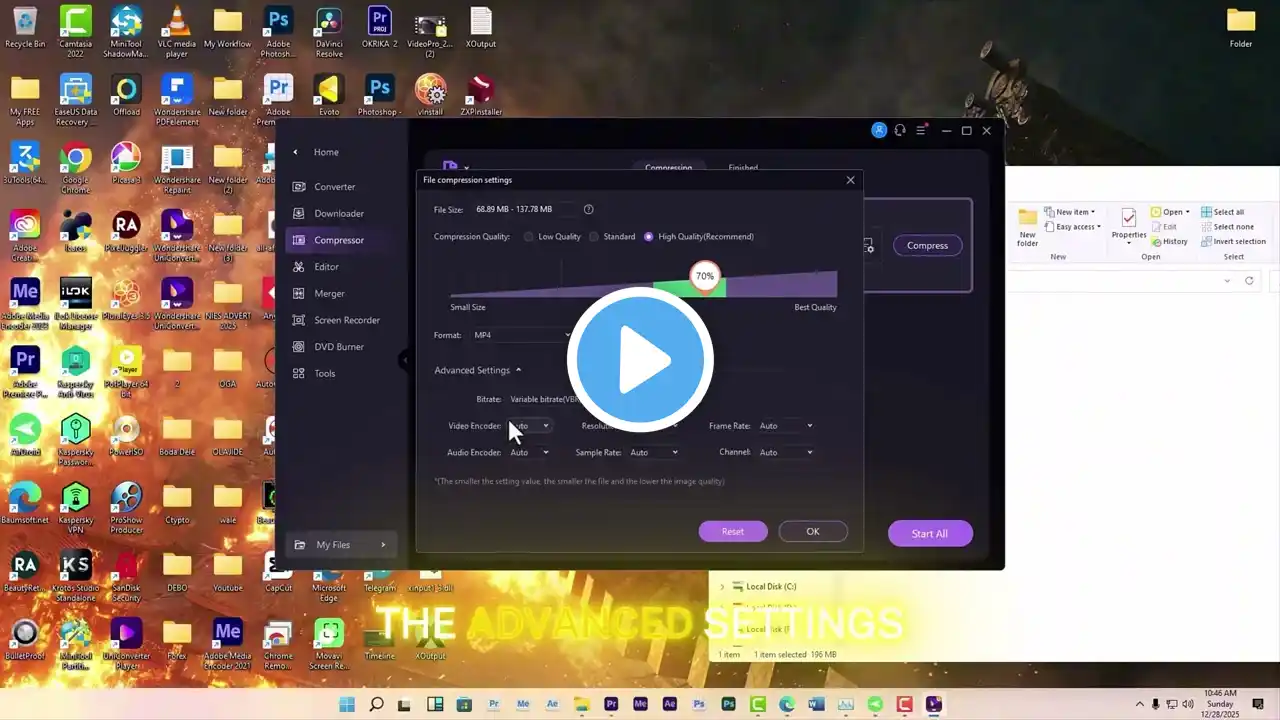Click History in Explorer Open group
The height and width of the screenshot is (720, 1280).
(1169, 242)
